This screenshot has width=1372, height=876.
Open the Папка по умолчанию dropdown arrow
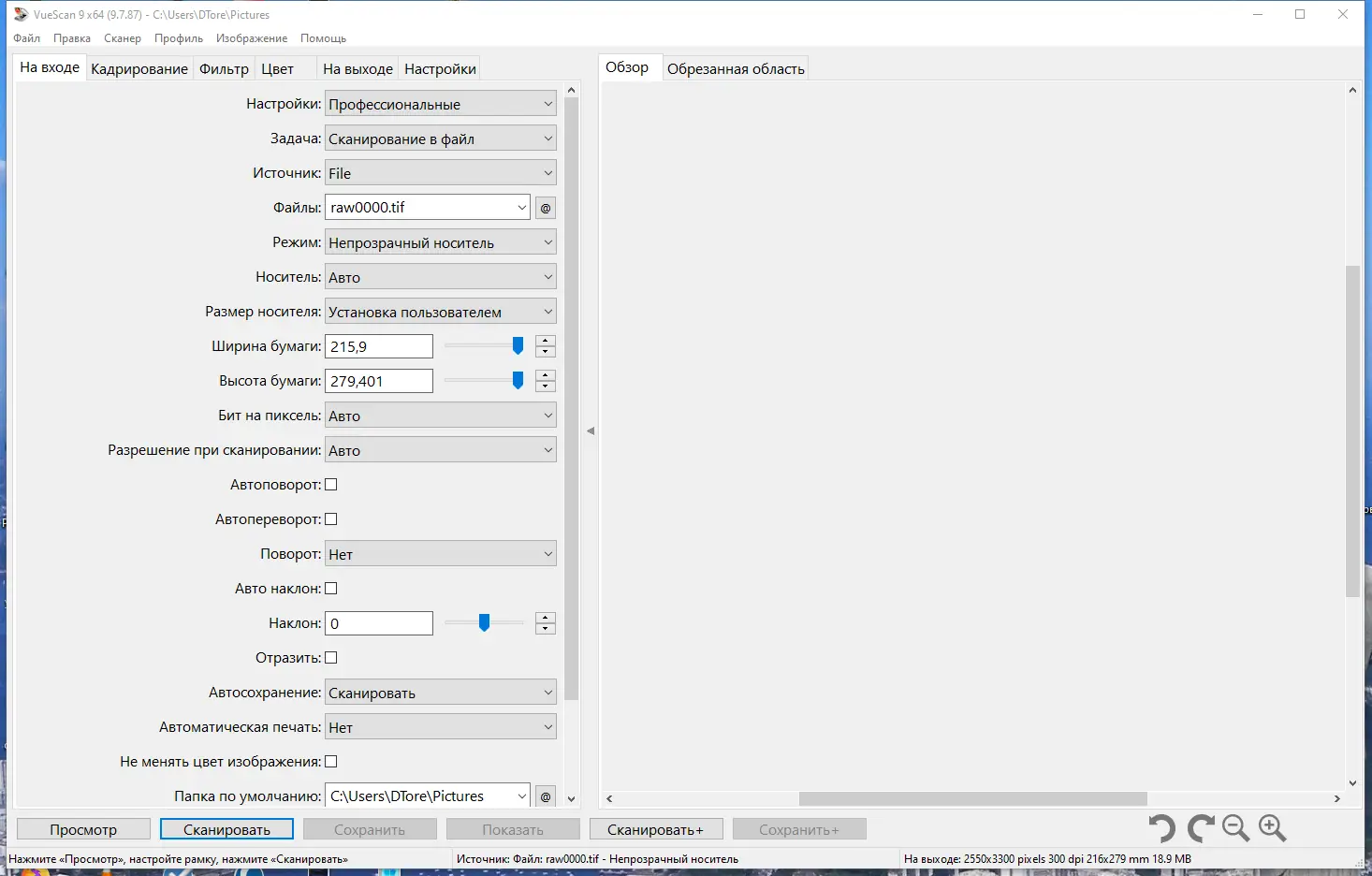[521, 796]
